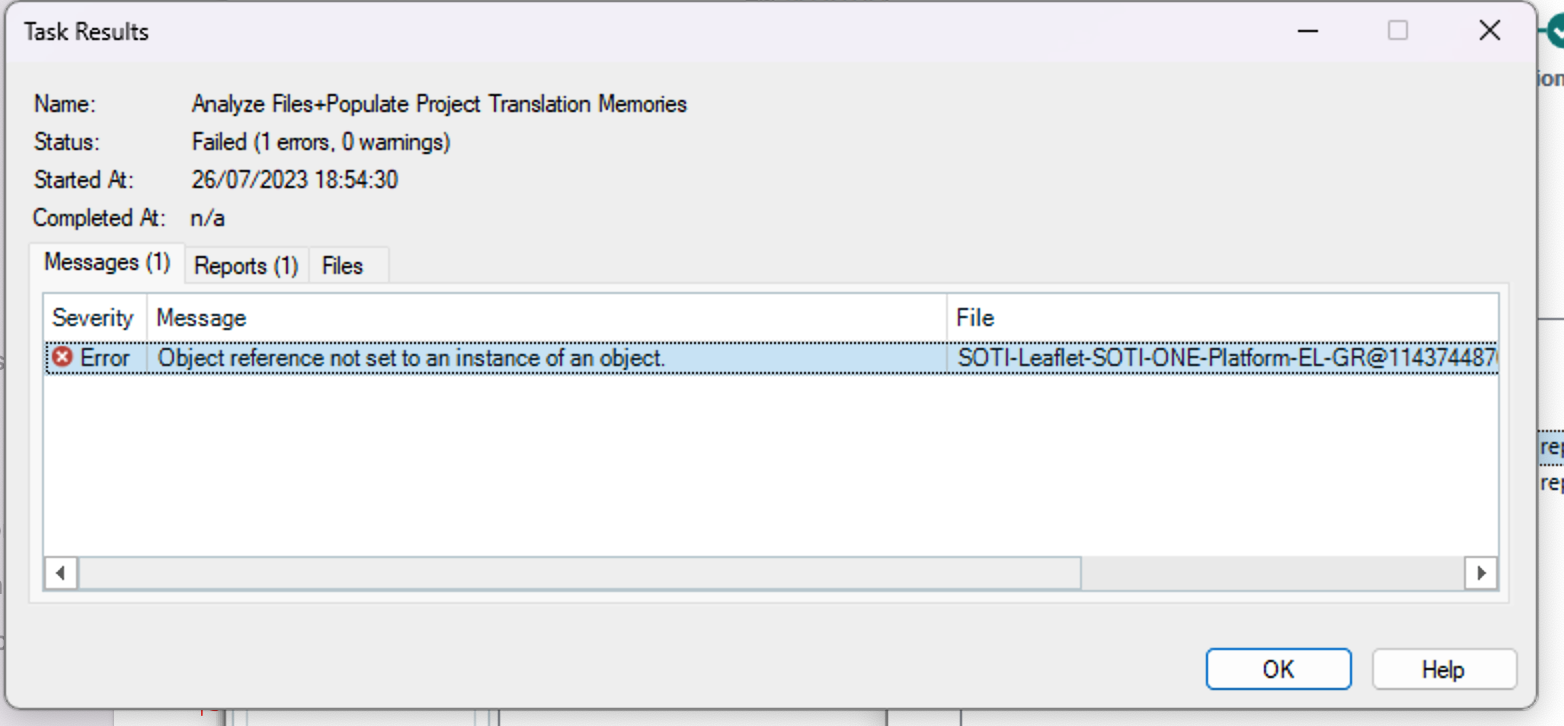Click the 'n/a' Completed At value
The height and width of the screenshot is (726, 1564).
[x=208, y=218]
